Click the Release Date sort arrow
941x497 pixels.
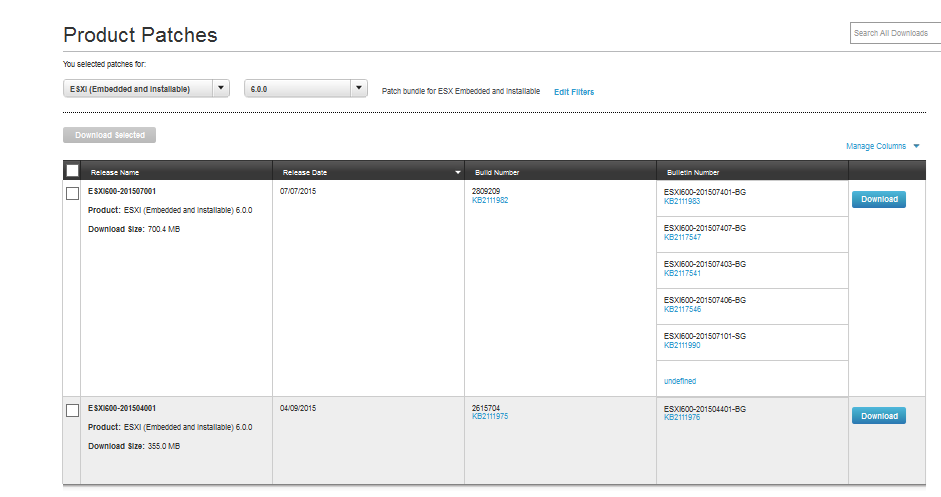pyautogui.click(x=457, y=172)
